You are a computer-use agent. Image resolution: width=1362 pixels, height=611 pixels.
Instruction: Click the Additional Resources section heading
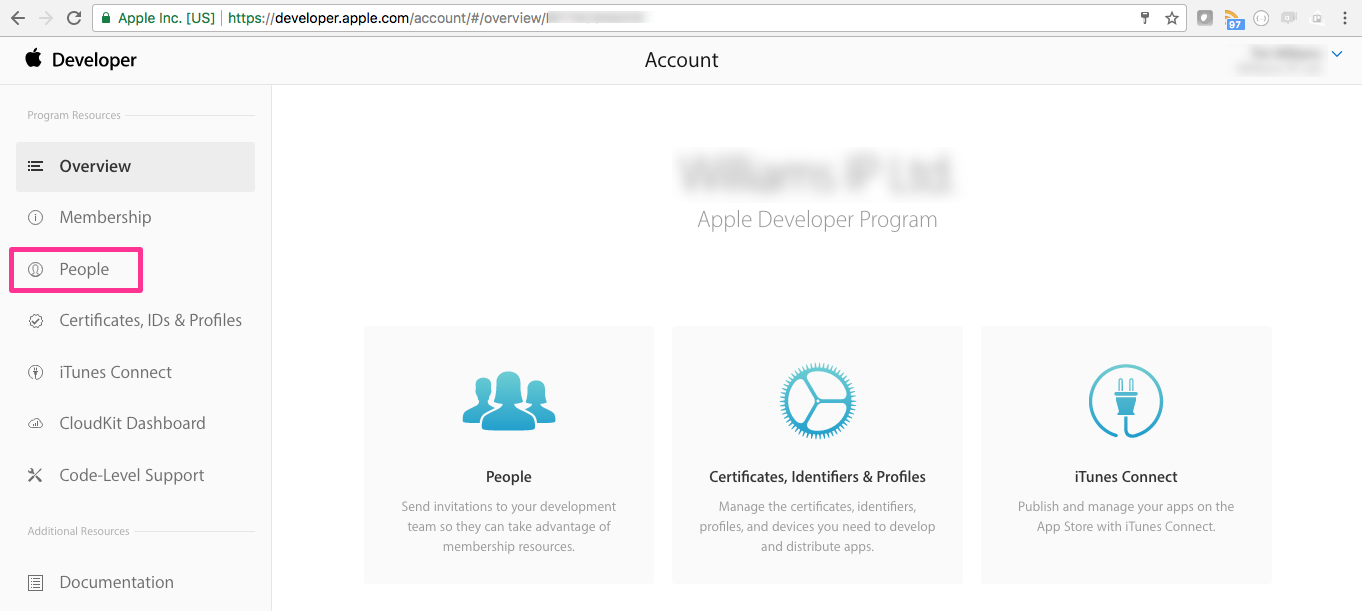[x=78, y=531]
